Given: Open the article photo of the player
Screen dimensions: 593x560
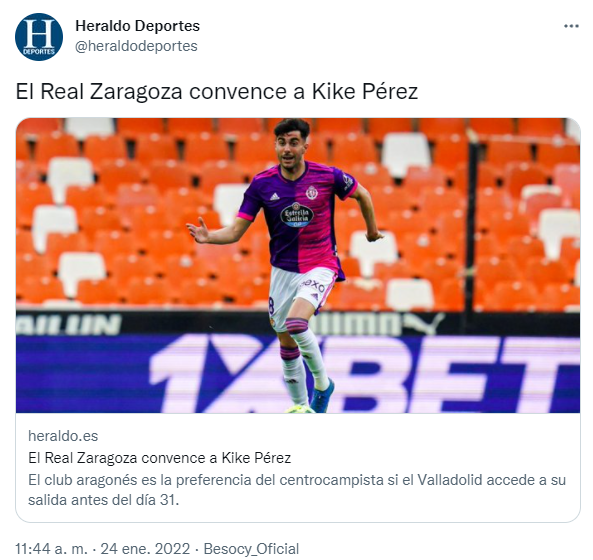Looking at the screenshot, I should (x=298, y=265).
